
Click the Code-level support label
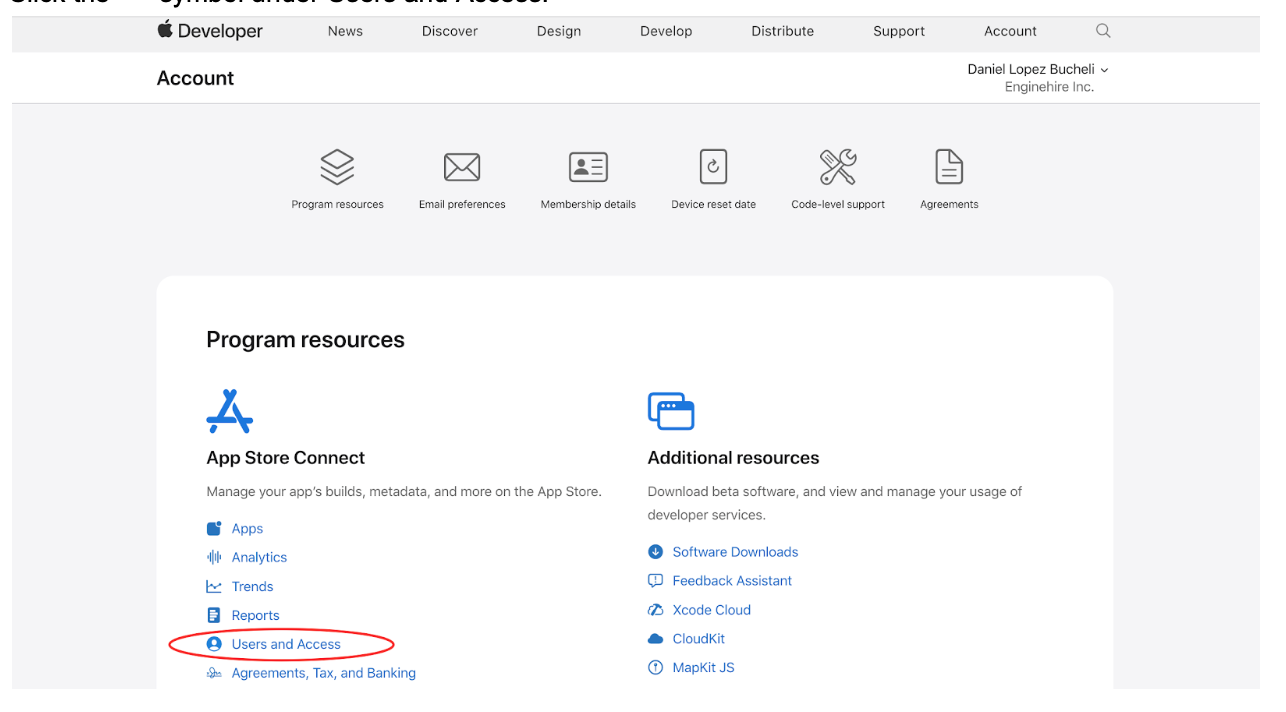point(838,205)
